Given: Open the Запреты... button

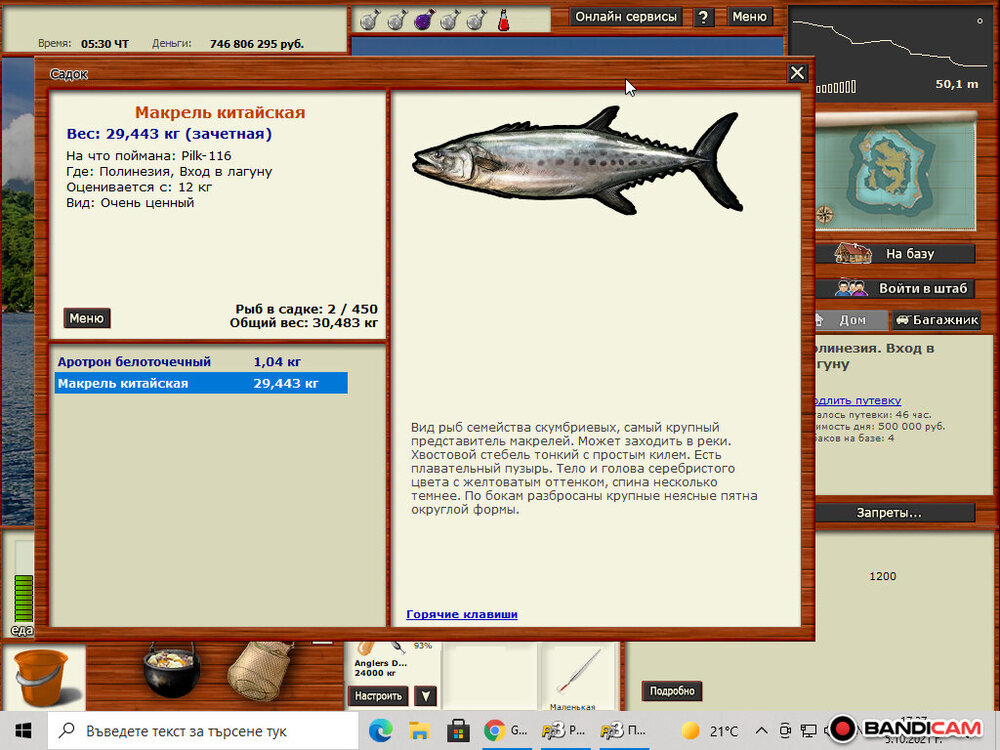Looking at the screenshot, I should click(x=889, y=513).
